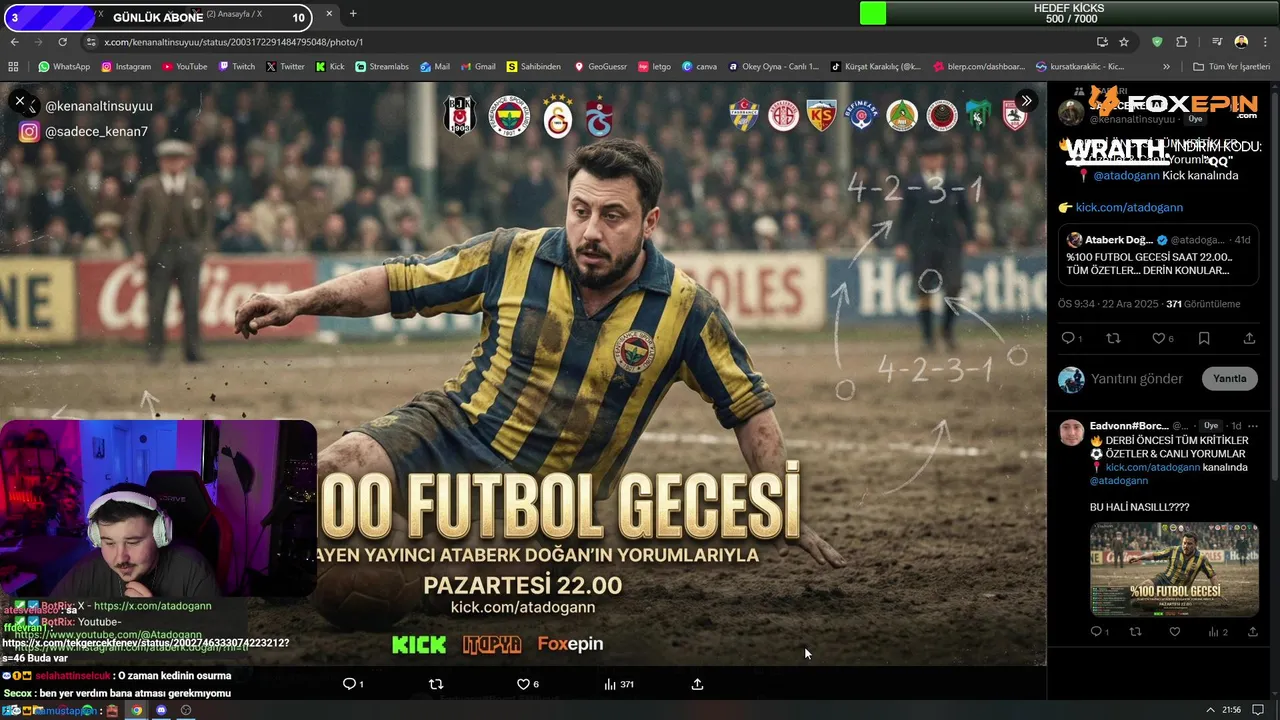Open the Kürşat Karakılıç TikTok bookmark
The height and width of the screenshot is (720, 1280).
pos(876,67)
